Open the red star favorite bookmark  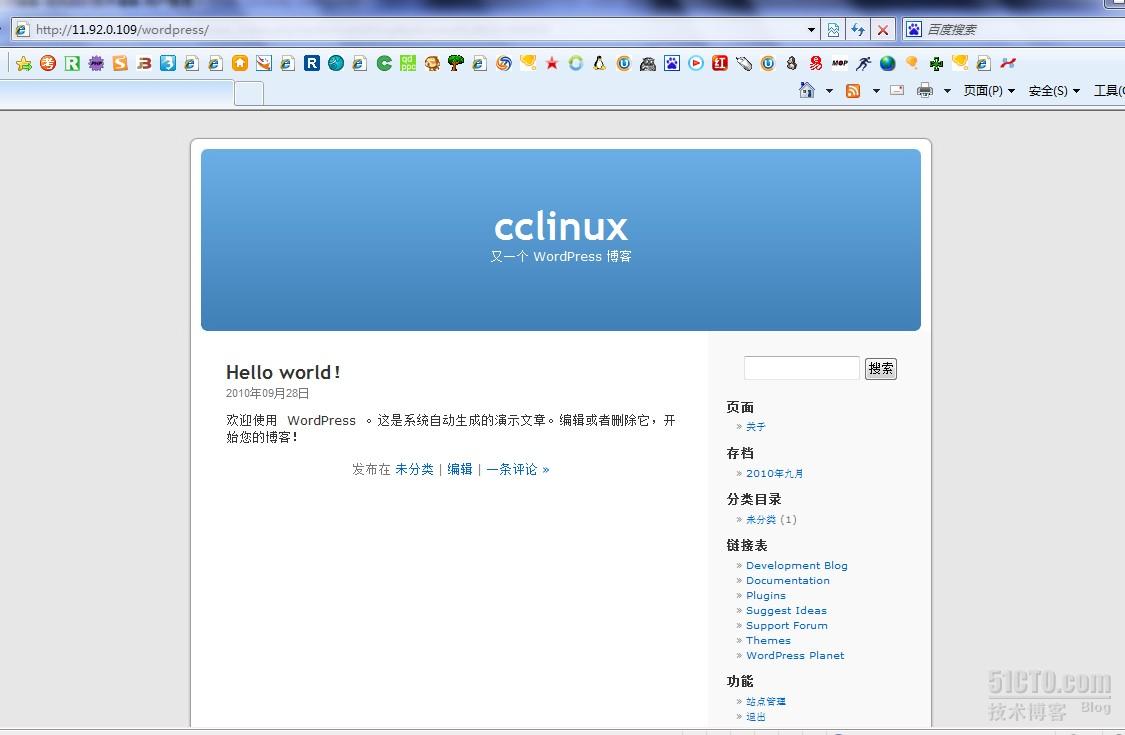552,63
